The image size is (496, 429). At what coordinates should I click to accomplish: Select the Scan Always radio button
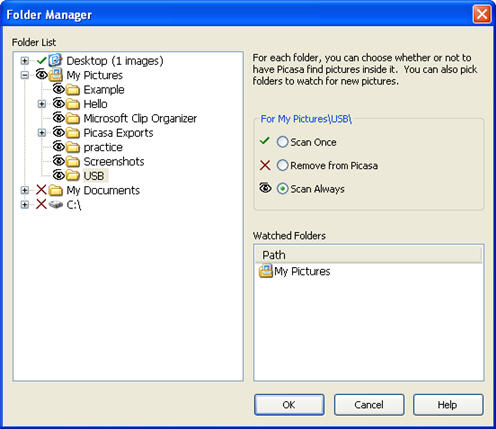(x=282, y=189)
